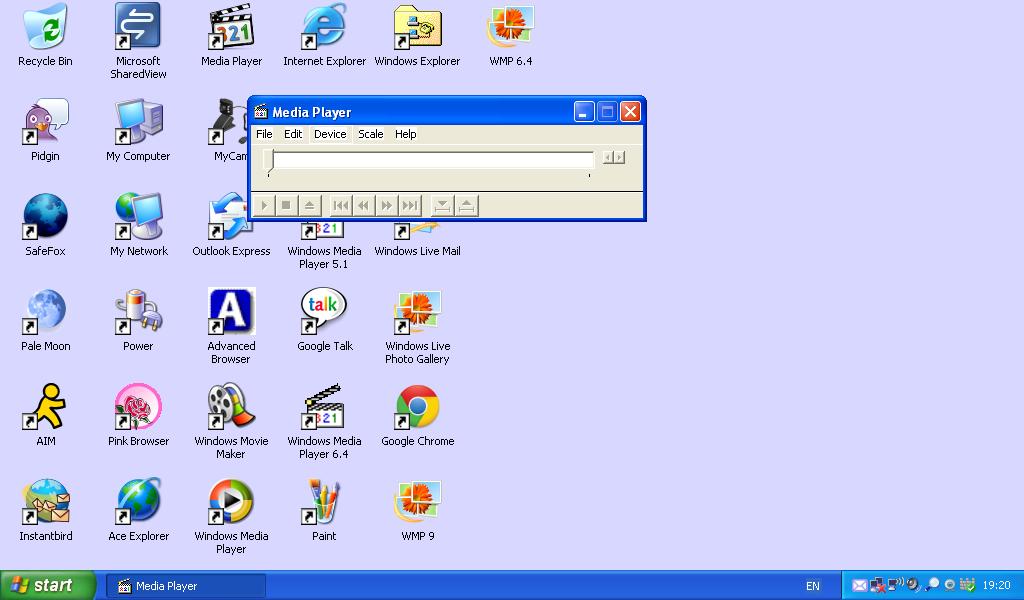Click the webcam tray icon
The image size is (1024, 600).
point(950,585)
